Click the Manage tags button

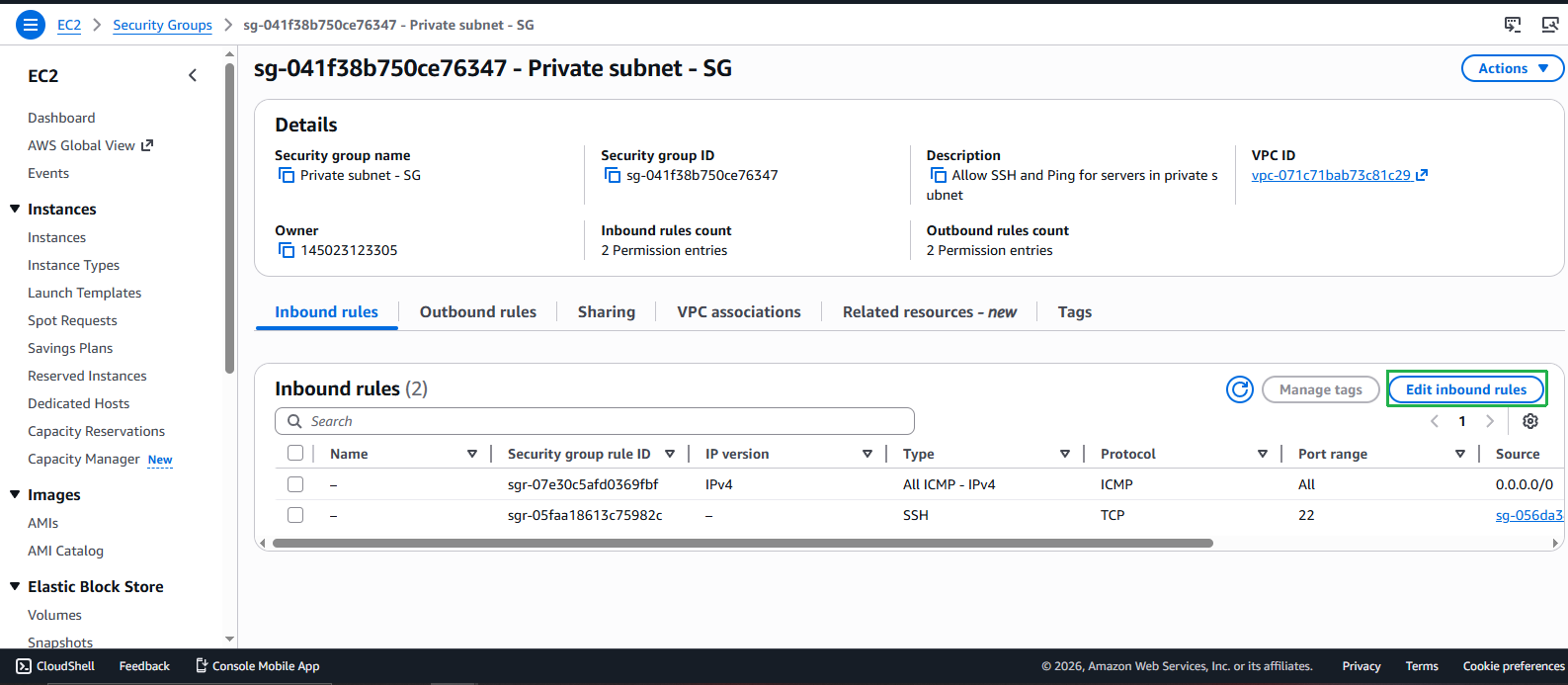click(1321, 389)
